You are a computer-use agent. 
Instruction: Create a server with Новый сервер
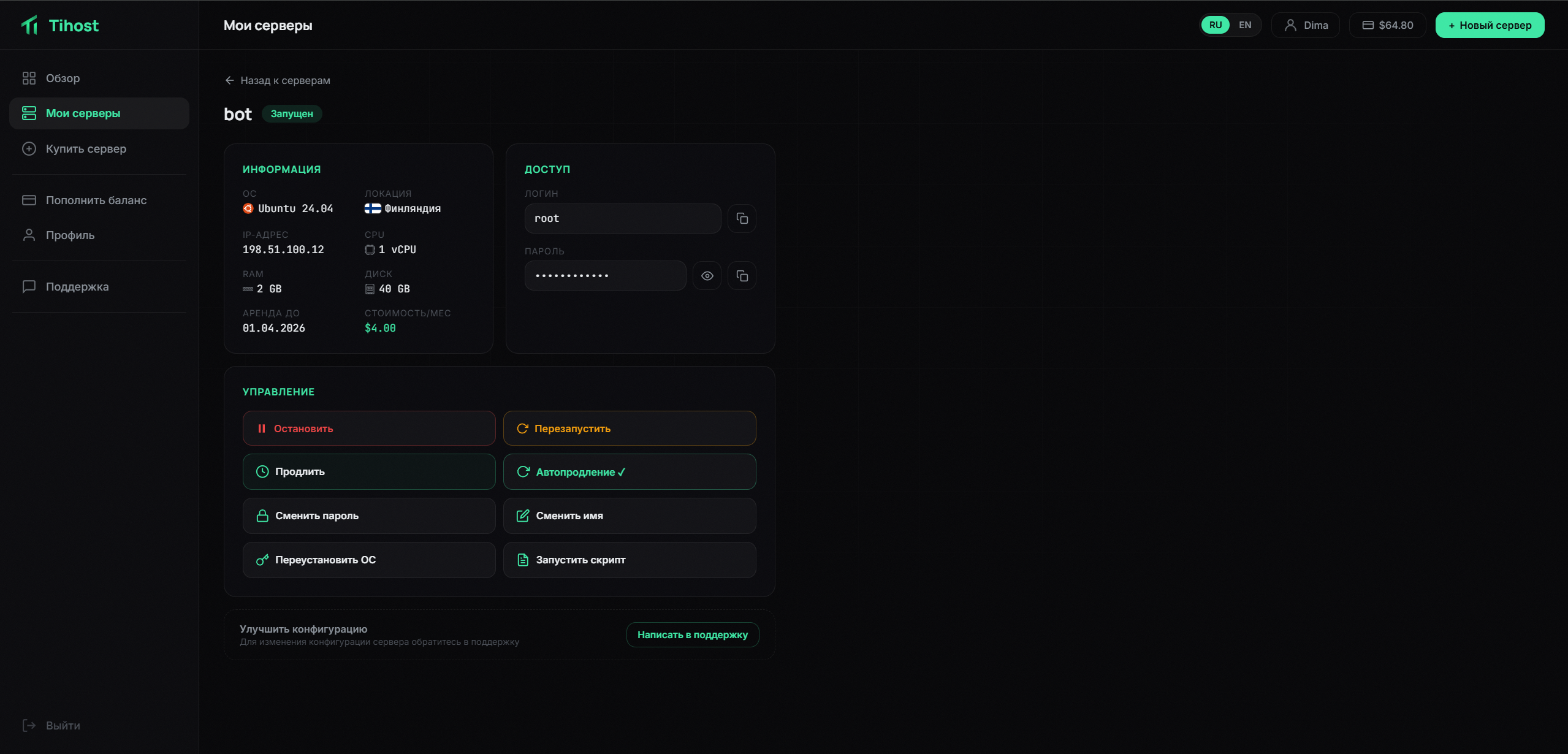tap(1490, 25)
